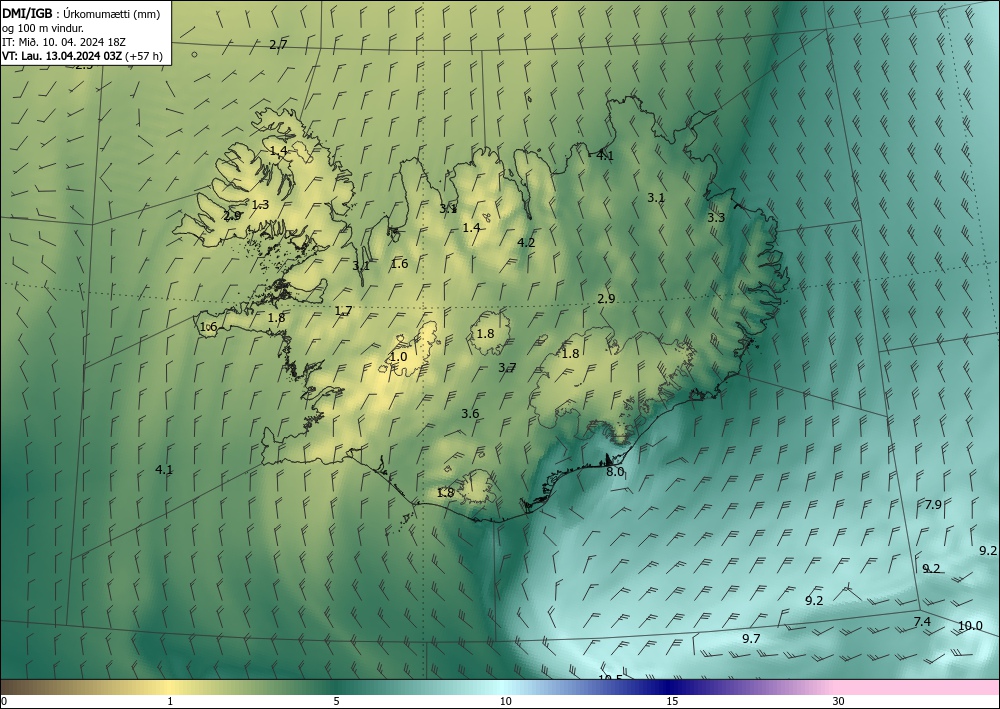
Task: Click the colorbar label 5
Action: 337,702
